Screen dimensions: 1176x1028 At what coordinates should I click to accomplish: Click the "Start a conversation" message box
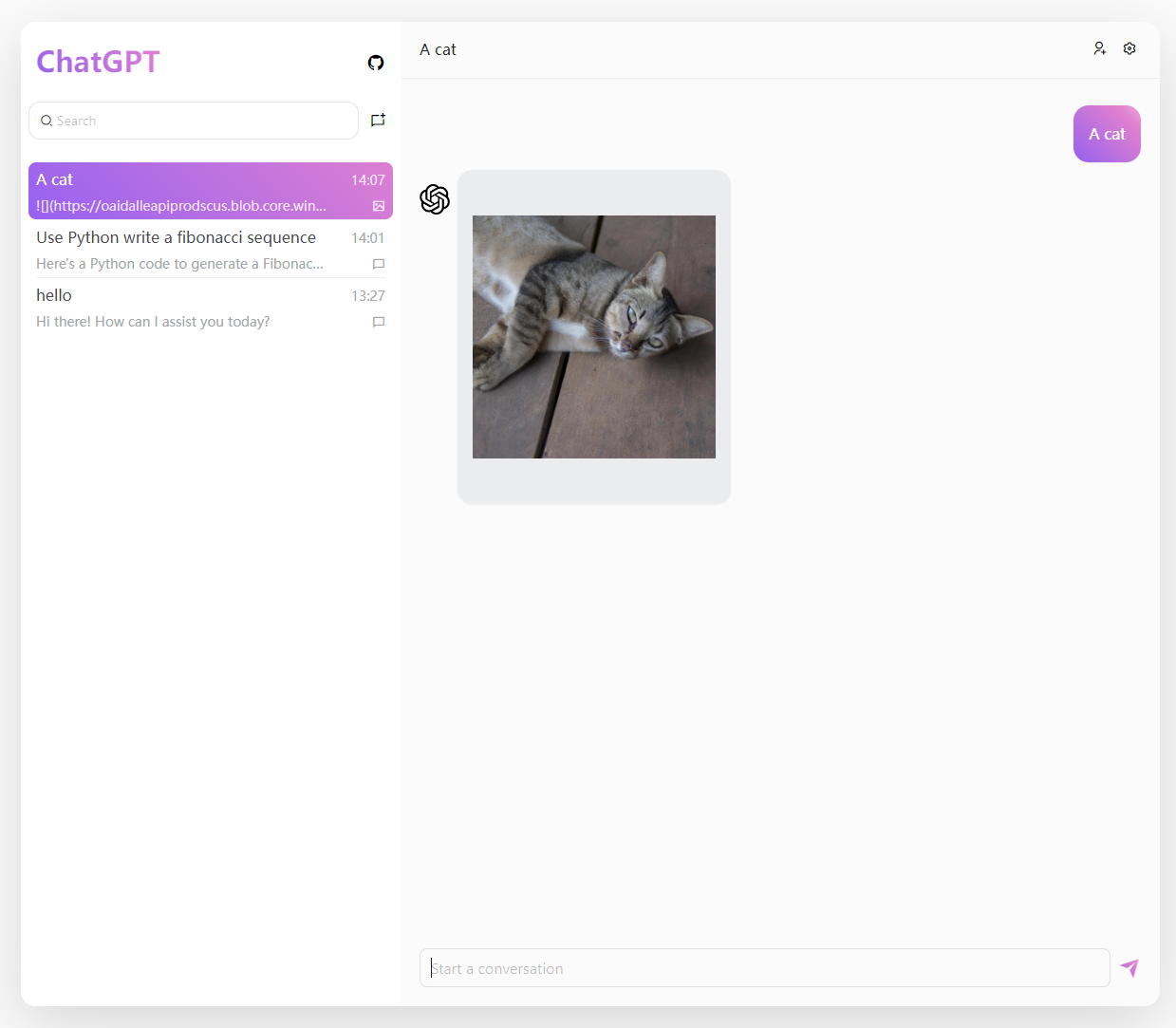click(x=764, y=968)
